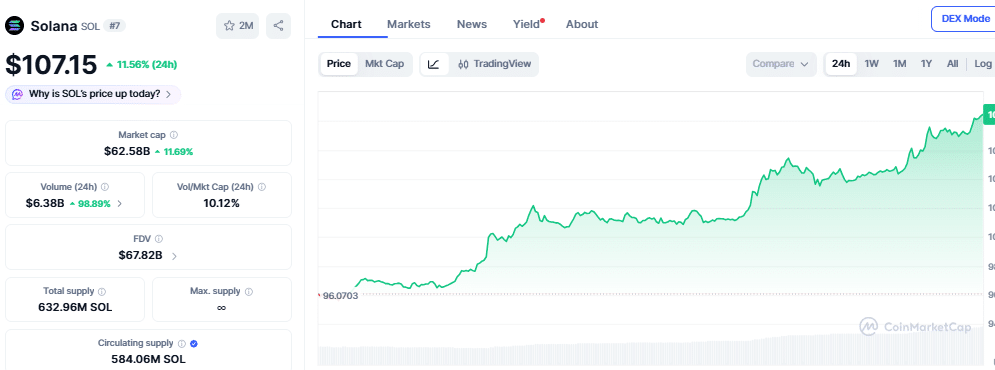Viewport: 995px width, 370px height.
Task: Click the info icon beside Vol/Mkt Cap (24h)
Action: click(262, 187)
